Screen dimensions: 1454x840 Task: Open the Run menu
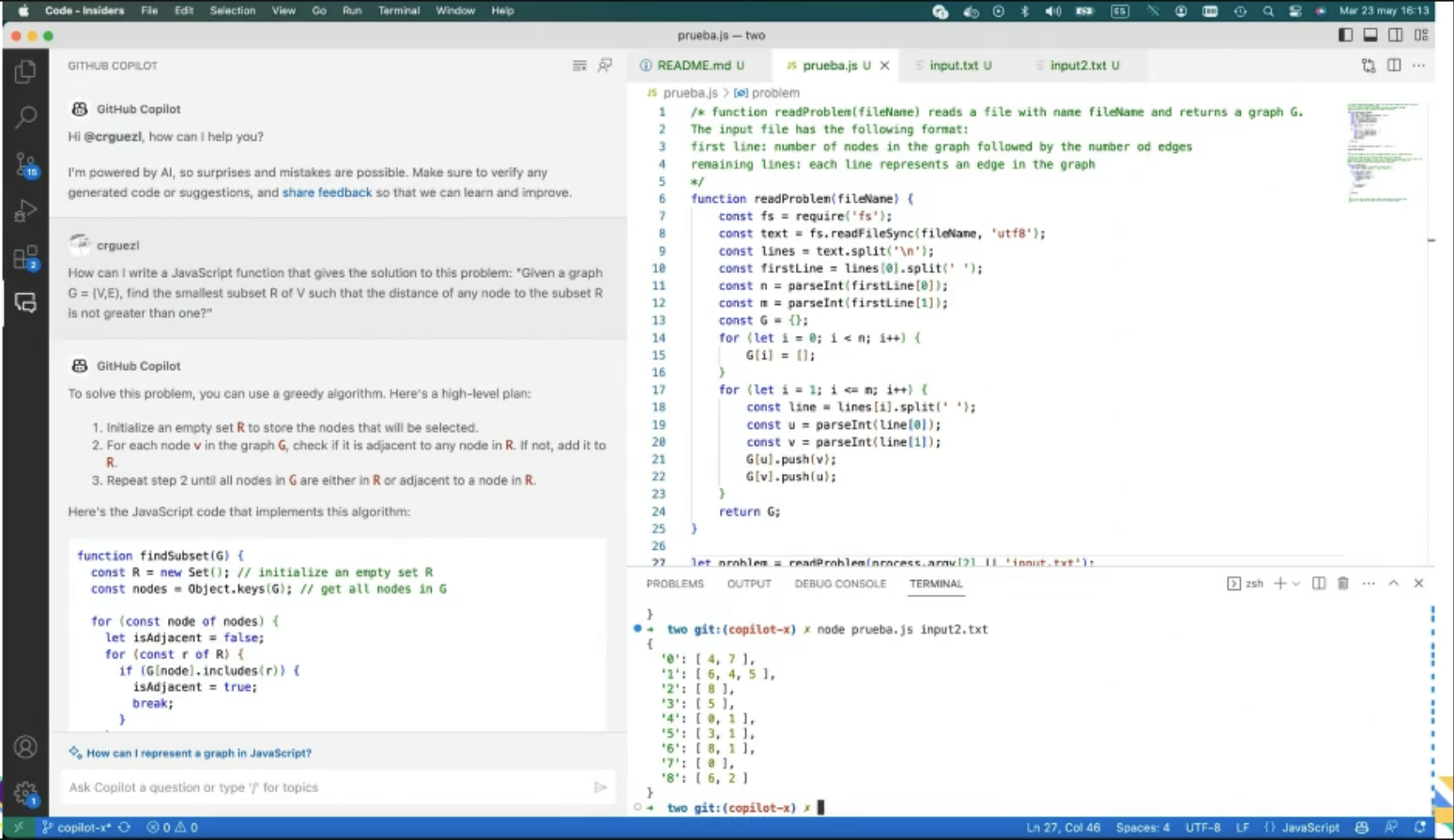tap(352, 11)
